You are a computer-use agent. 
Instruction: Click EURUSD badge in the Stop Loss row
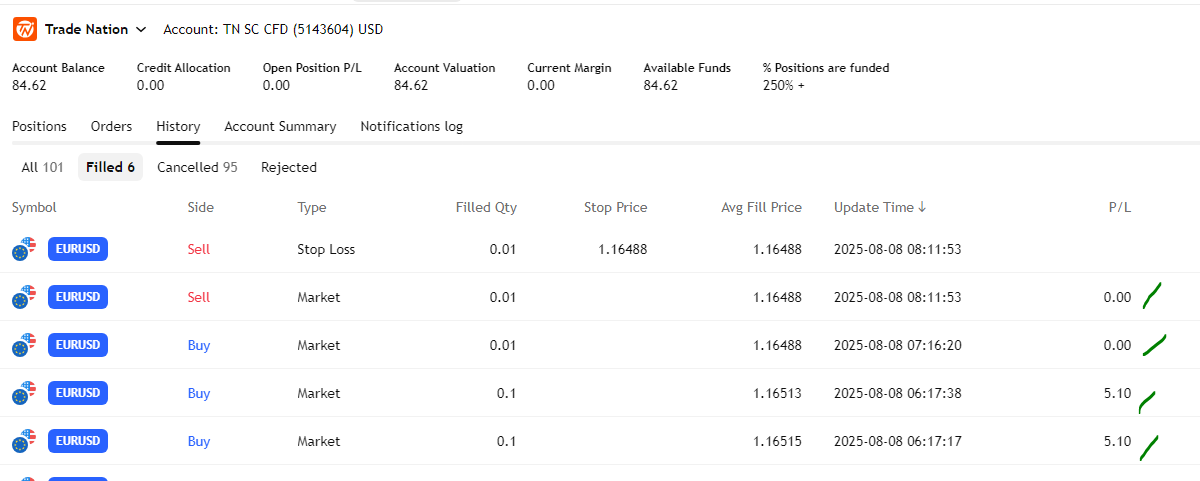pyautogui.click(x=77, y=249)
